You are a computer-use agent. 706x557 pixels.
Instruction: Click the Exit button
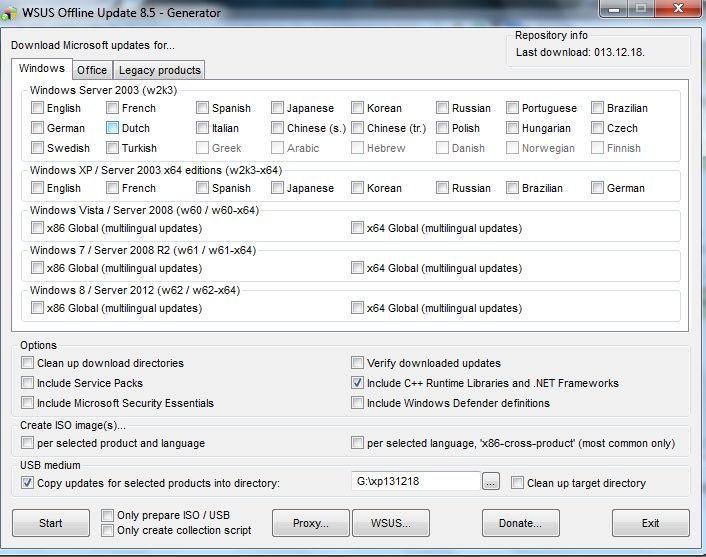(651, 523)
